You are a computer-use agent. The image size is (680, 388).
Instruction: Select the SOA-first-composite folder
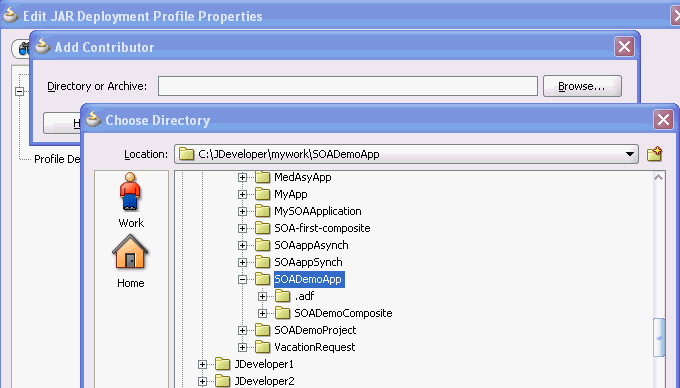tap(322, 228)
